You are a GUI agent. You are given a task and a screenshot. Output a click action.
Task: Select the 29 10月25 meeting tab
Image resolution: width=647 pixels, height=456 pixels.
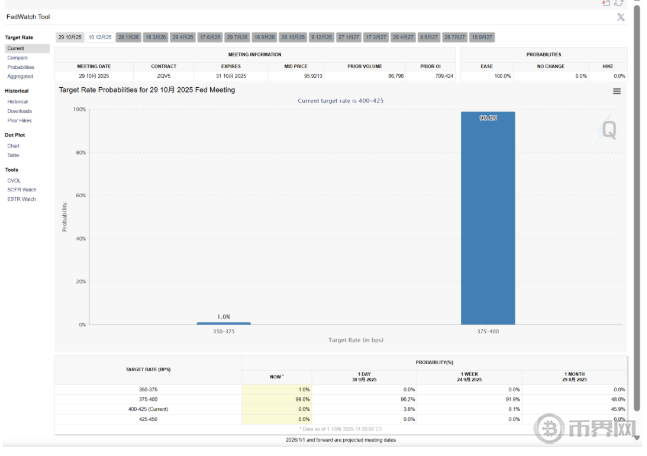(x=69, y=37)
